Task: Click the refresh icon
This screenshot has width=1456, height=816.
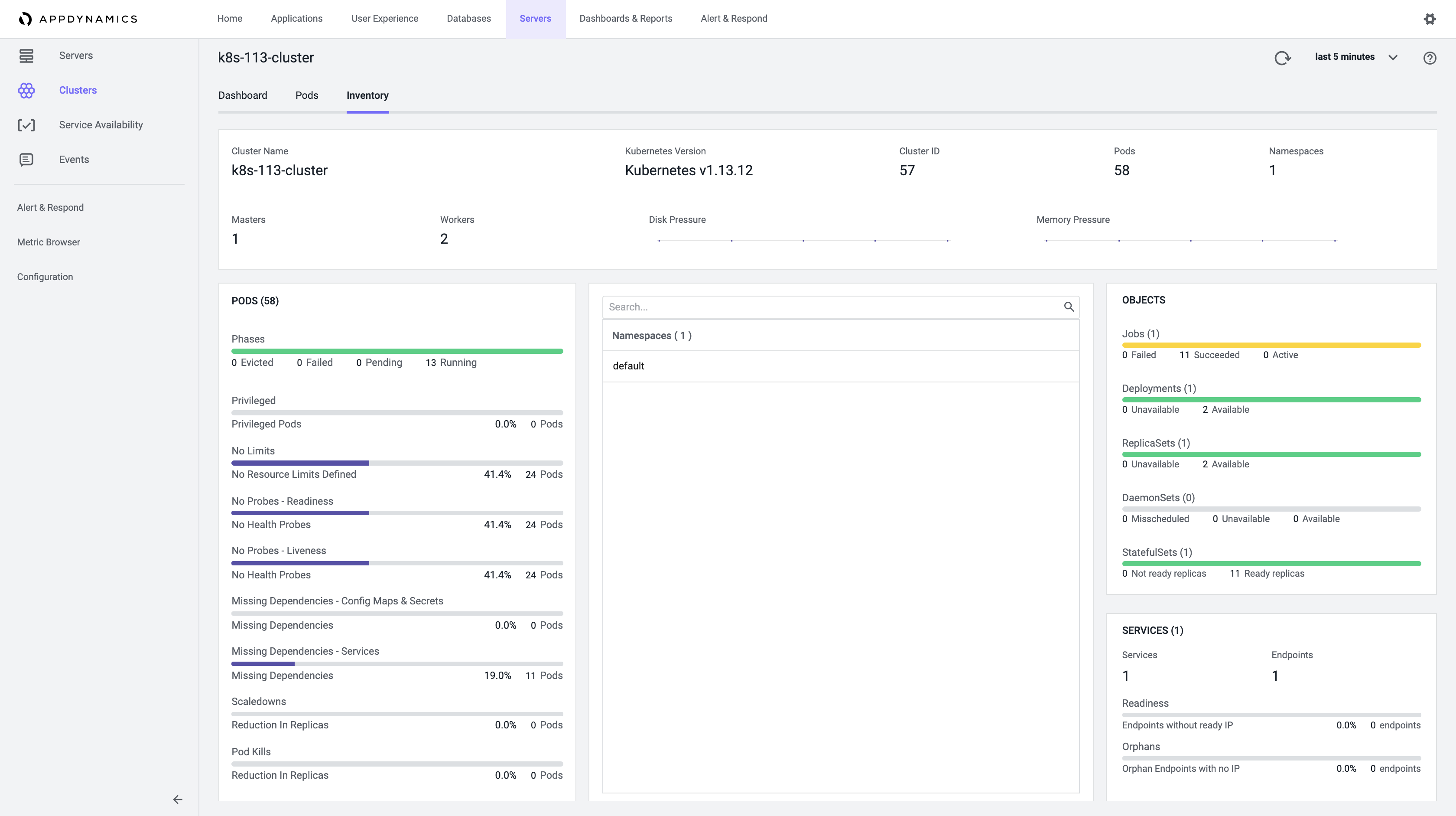Action: pos(1282,58)
